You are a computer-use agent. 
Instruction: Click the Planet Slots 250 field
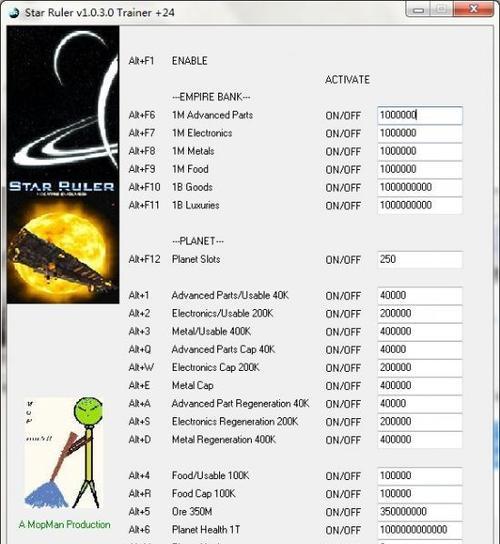click(420, 260)
